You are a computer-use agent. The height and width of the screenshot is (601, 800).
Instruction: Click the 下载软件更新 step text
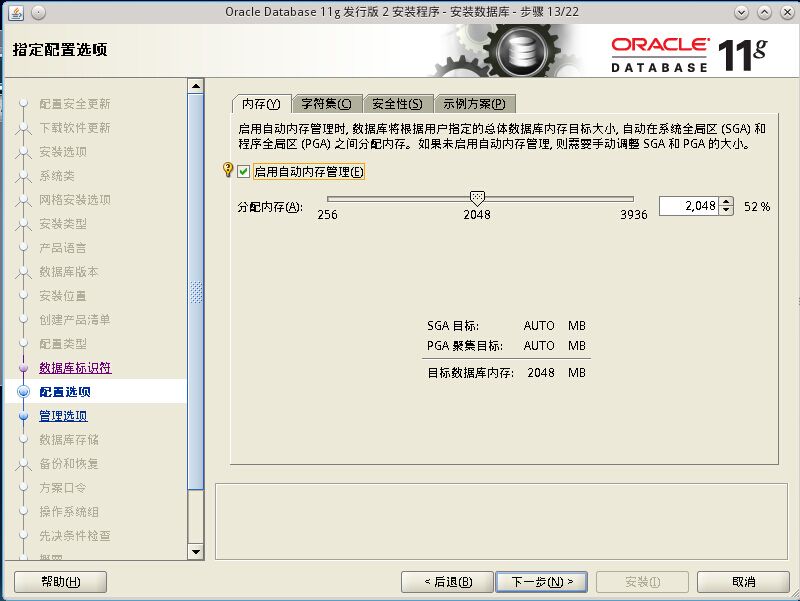[75, 128]
